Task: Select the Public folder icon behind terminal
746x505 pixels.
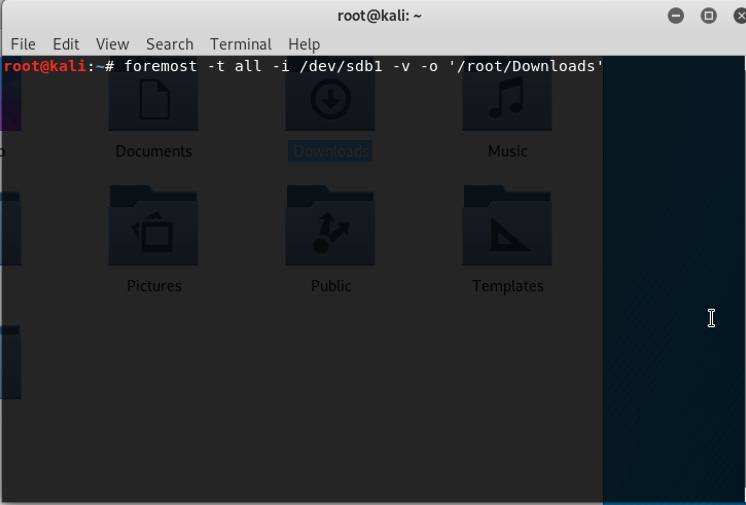Action: pyautogui.click(x=330, y=225)
